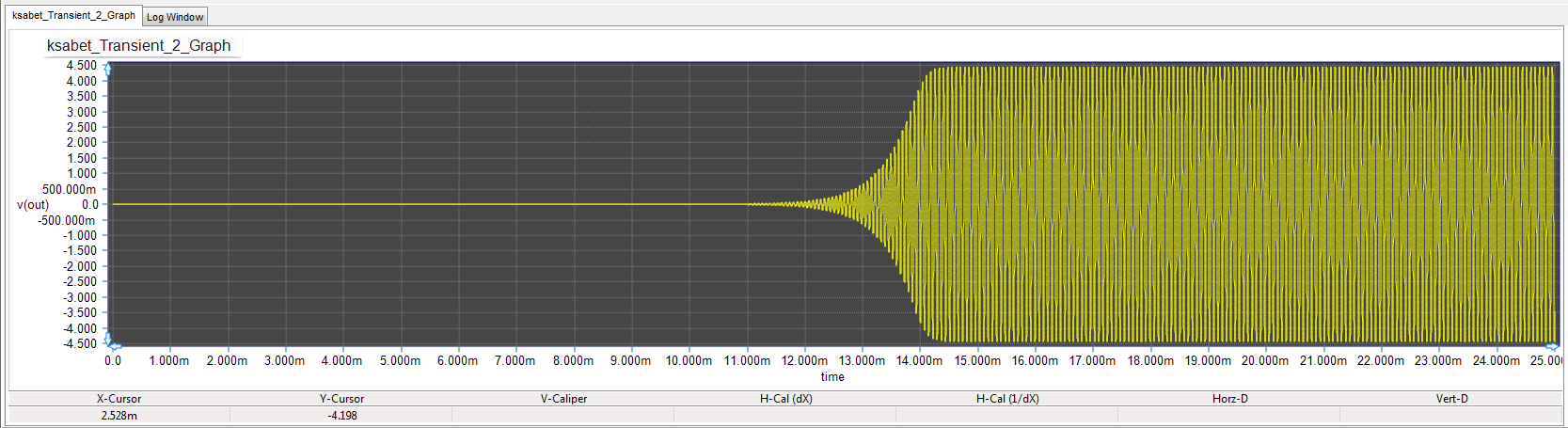The image size is (1568, 428).
Task: Click the -500.000m Y-axis tick label
Action: (x=66, y=220)
